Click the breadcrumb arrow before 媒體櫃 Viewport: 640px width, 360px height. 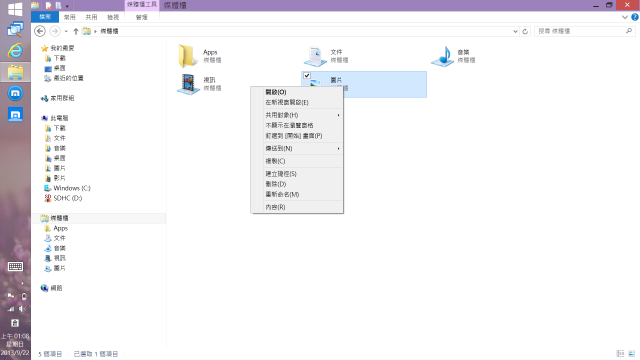(x=96, y=31)
